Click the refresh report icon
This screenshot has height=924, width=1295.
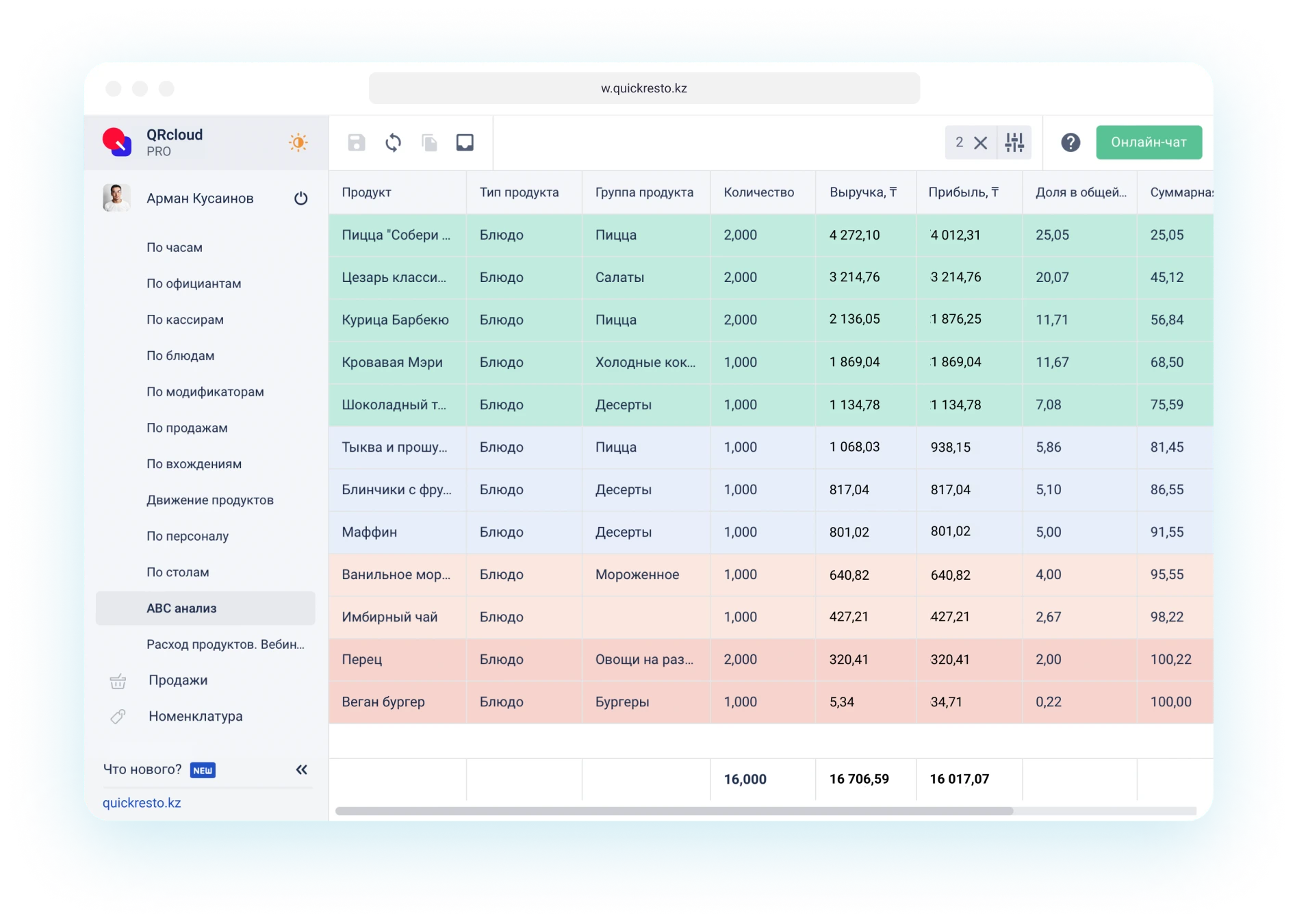(393, 142)
